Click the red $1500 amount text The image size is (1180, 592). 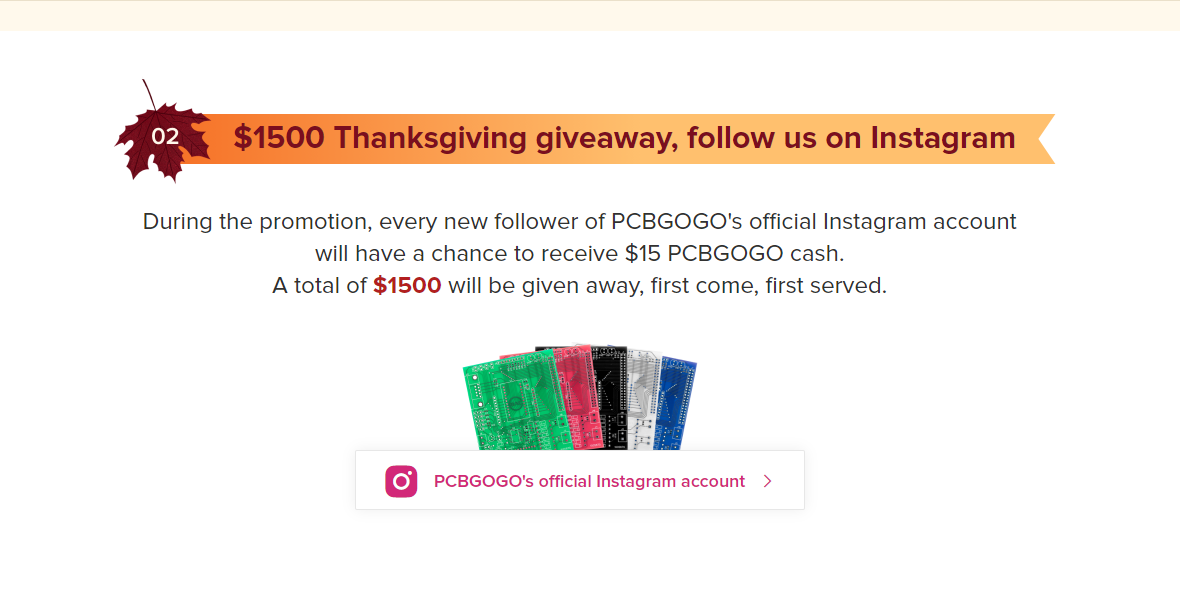[407, 286]
